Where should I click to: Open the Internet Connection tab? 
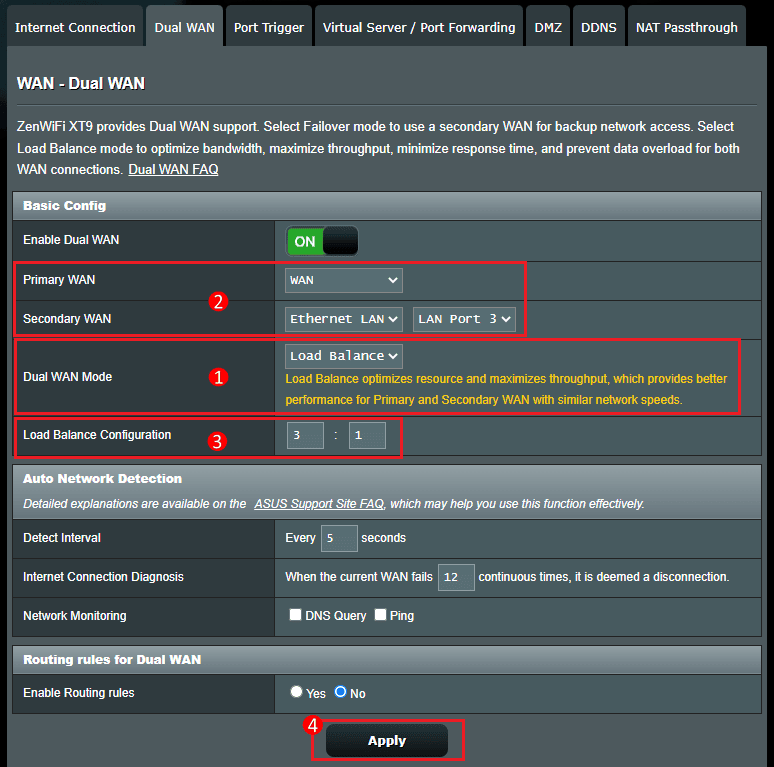[x=75, y=27]
